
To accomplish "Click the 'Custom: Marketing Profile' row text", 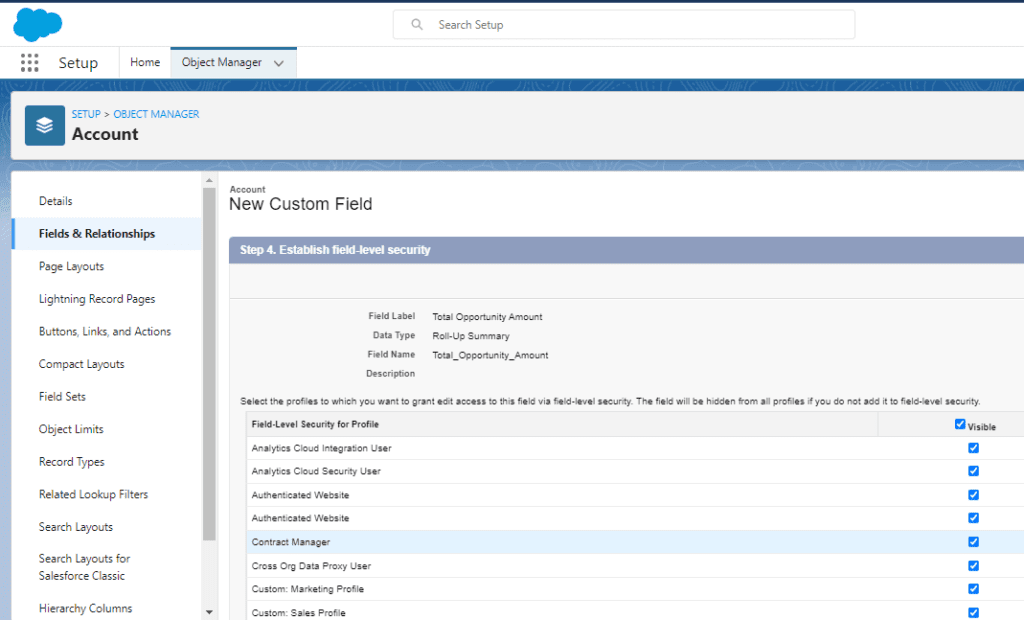I will point(308,589).
